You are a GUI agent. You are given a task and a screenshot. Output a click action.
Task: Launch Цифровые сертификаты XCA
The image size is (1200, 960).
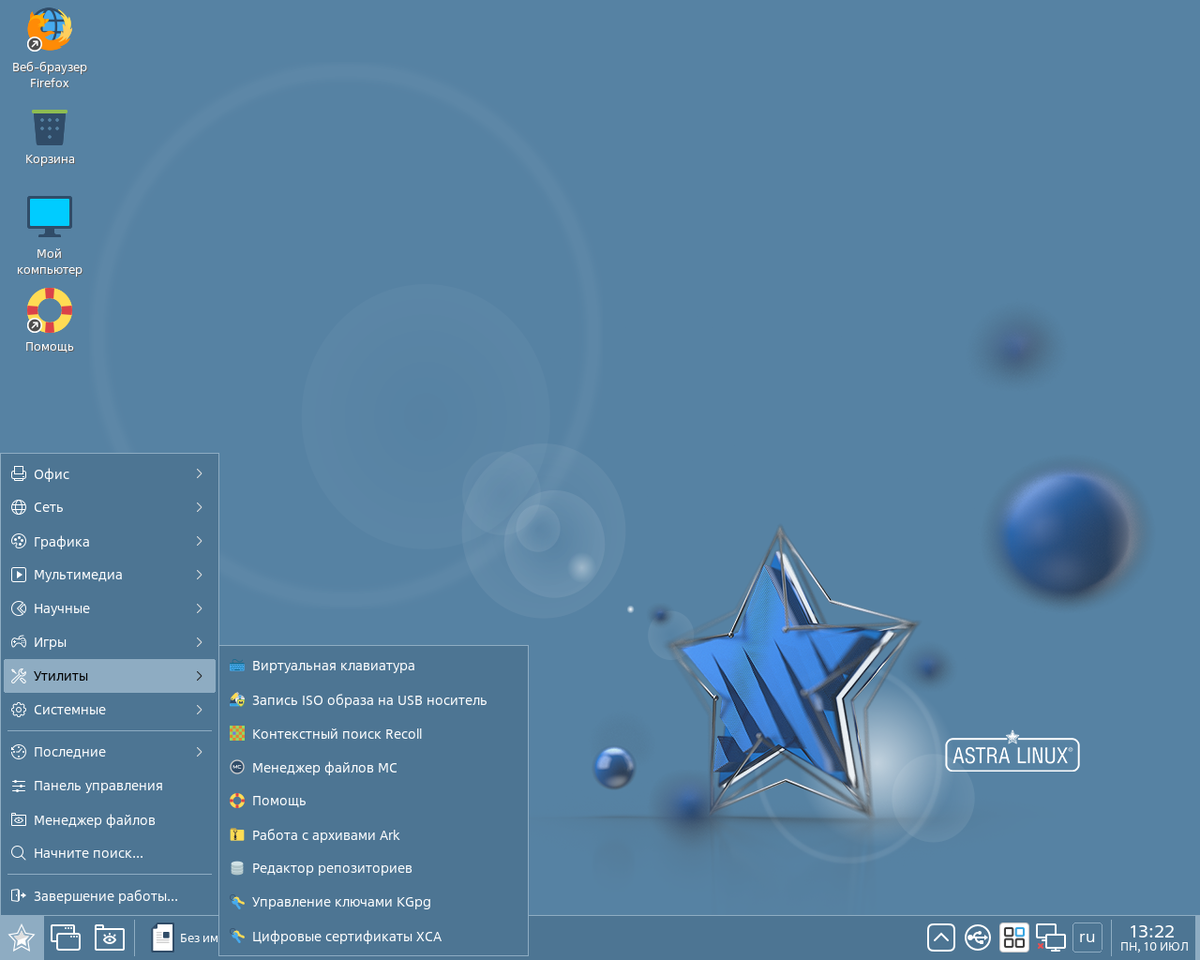coord(374,937)
